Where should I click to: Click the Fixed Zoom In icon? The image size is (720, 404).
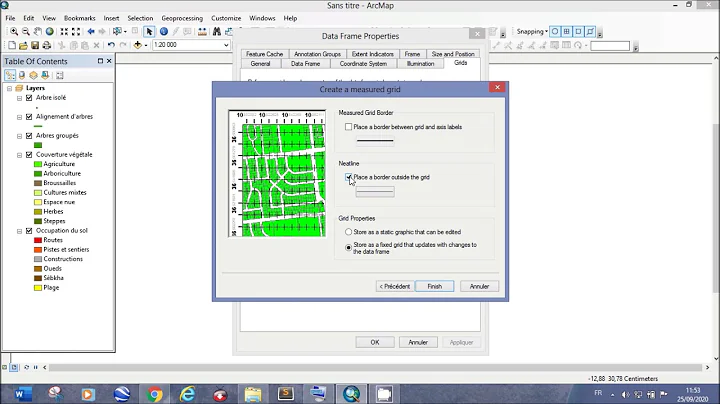64,31
